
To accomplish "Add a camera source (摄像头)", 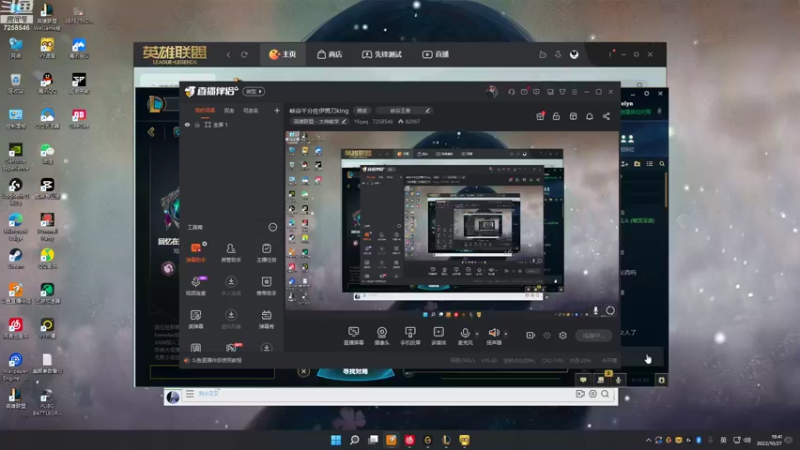I will tap(382, 336).
